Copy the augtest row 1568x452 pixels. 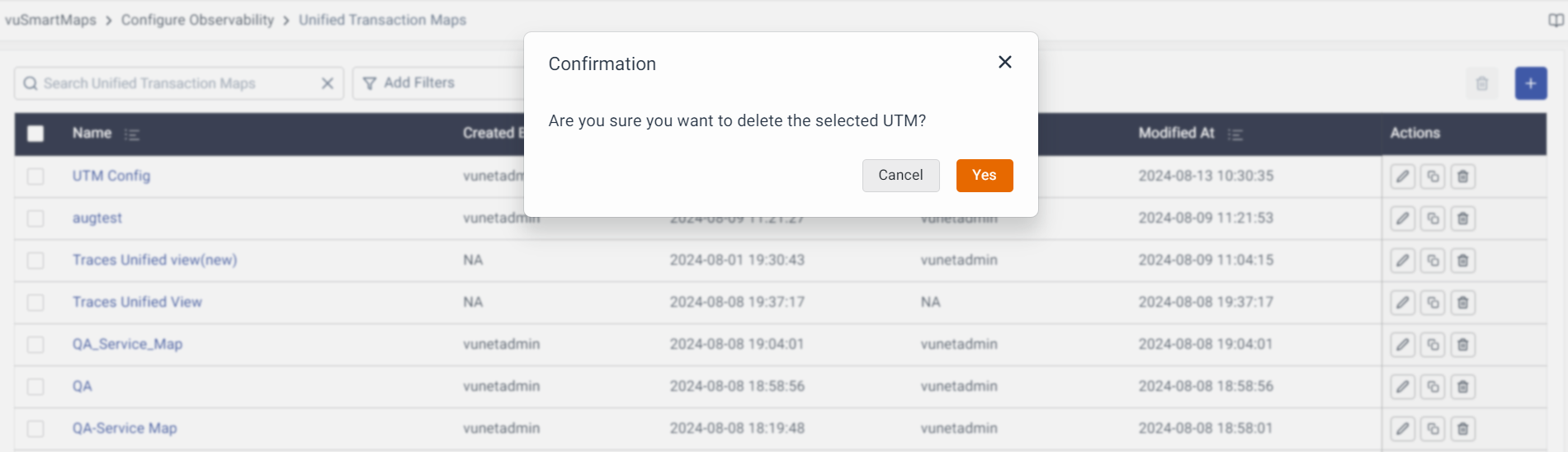click(x=1433, y=219)
